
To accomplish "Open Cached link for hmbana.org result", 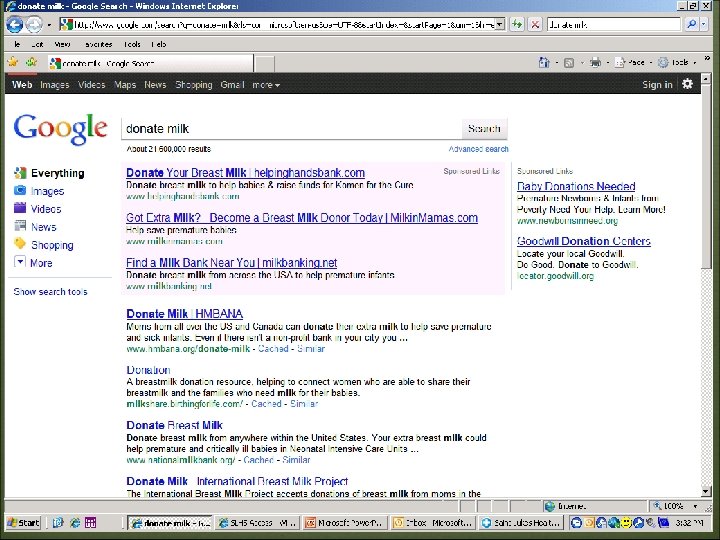I will (x=273, y=349).
